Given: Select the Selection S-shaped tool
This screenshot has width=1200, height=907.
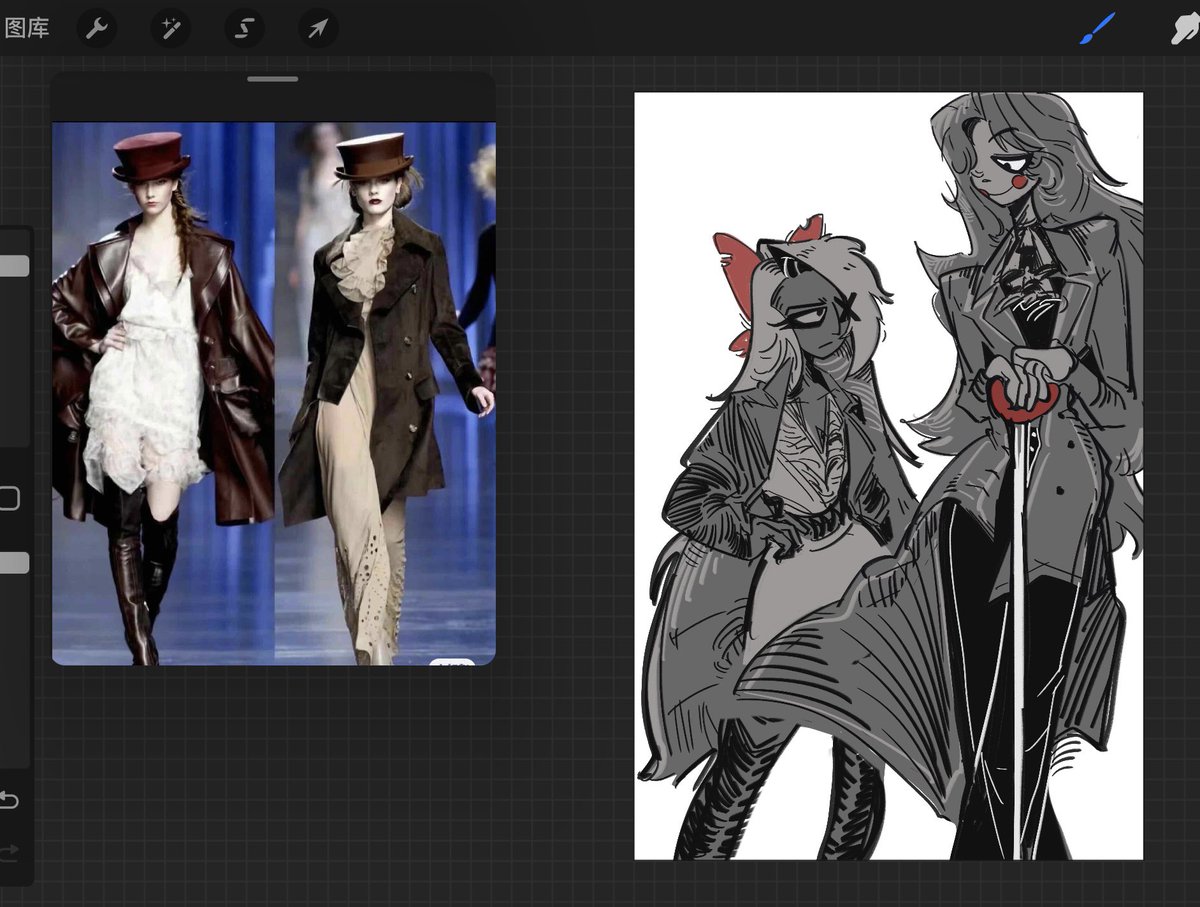Looking at the screenshot, I should pyautogui.click(x=244, y=28).
